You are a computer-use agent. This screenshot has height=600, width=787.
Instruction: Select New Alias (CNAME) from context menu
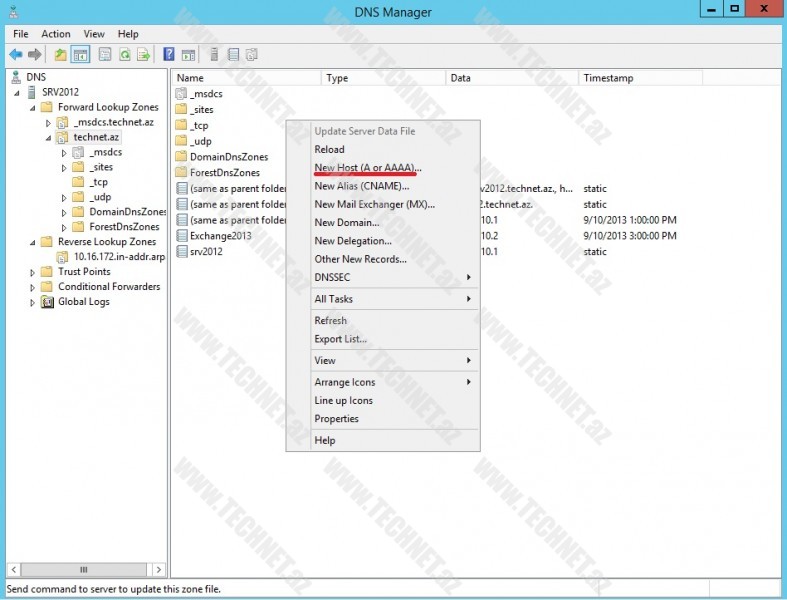pos(361,186)
